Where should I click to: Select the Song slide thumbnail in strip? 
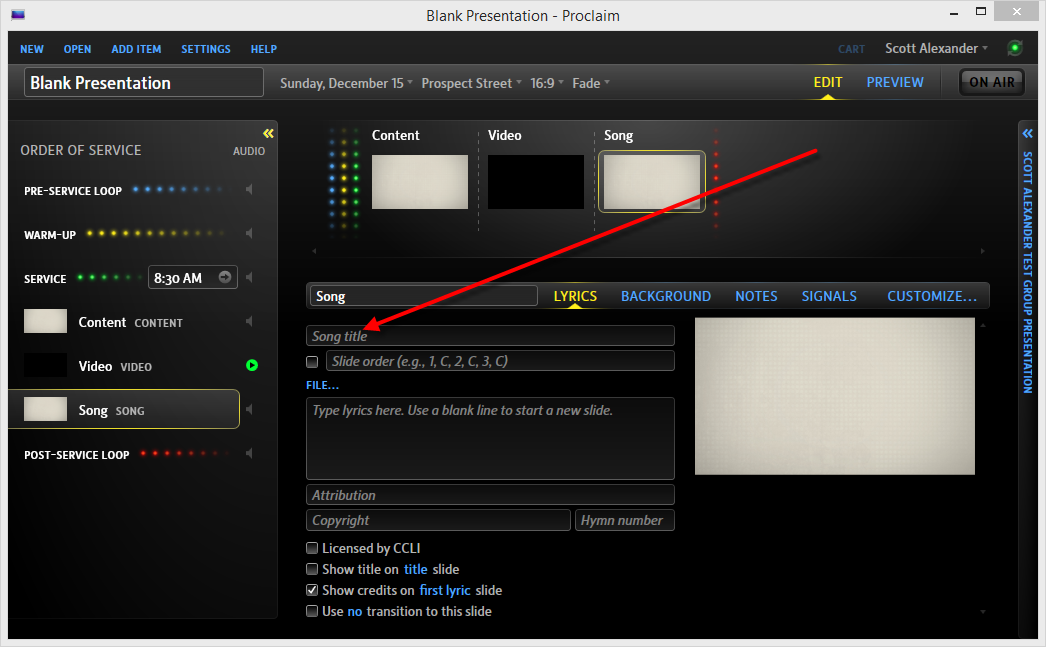[652, 182]
